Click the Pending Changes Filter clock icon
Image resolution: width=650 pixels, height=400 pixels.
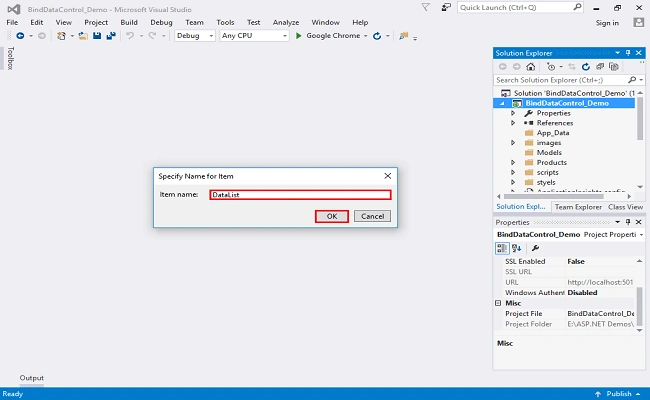click(551, 67)
